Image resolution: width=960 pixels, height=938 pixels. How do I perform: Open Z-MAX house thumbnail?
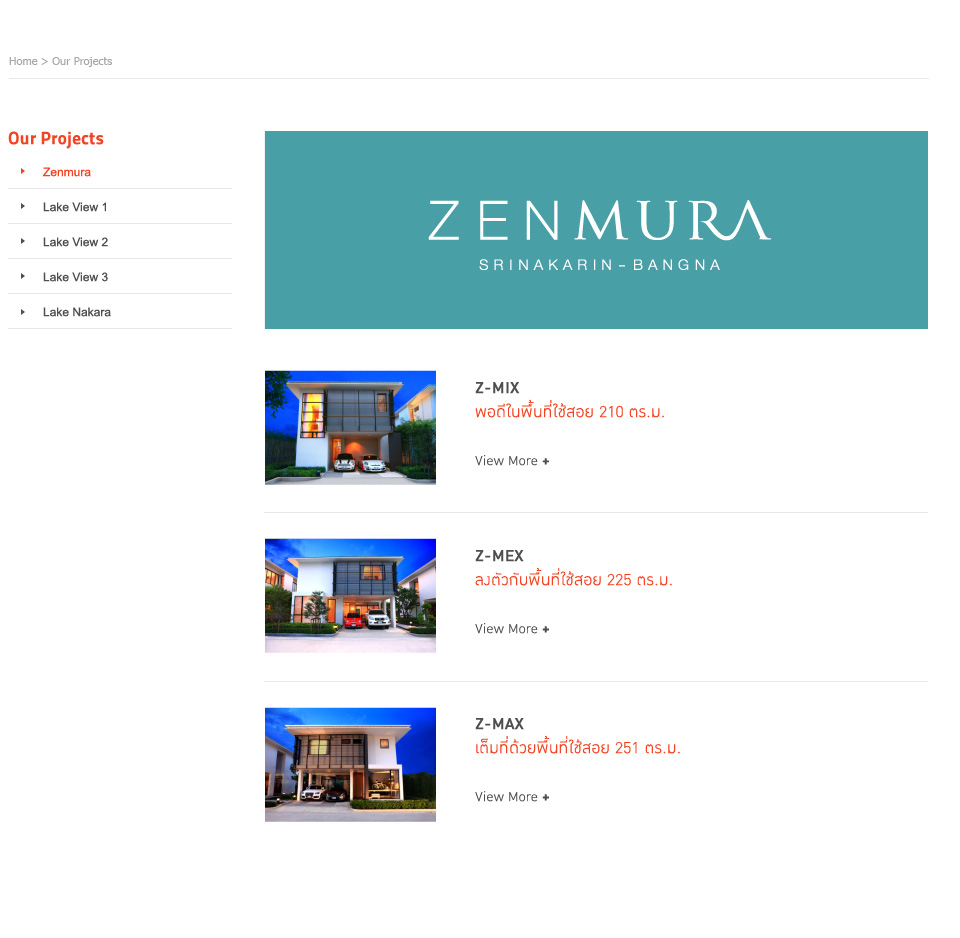[x=350, y=765]
